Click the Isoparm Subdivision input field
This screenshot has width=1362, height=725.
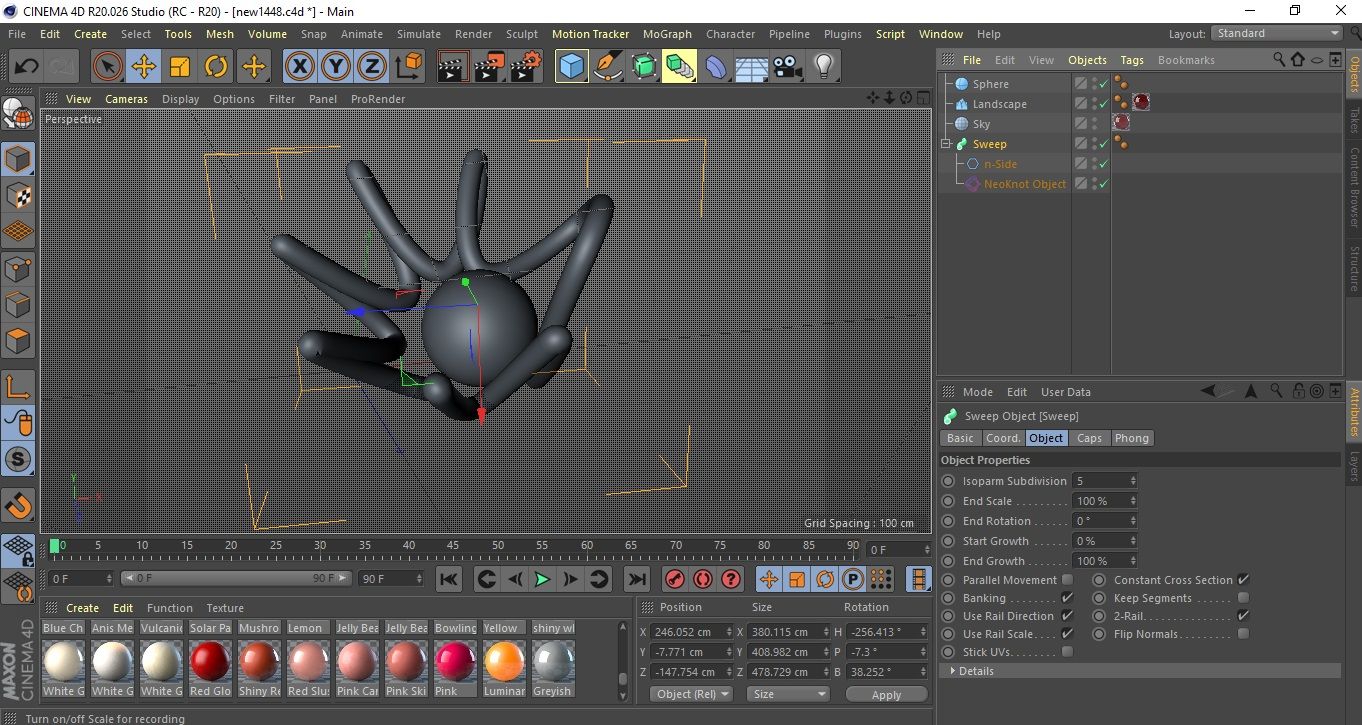[x=1100, y=481]
